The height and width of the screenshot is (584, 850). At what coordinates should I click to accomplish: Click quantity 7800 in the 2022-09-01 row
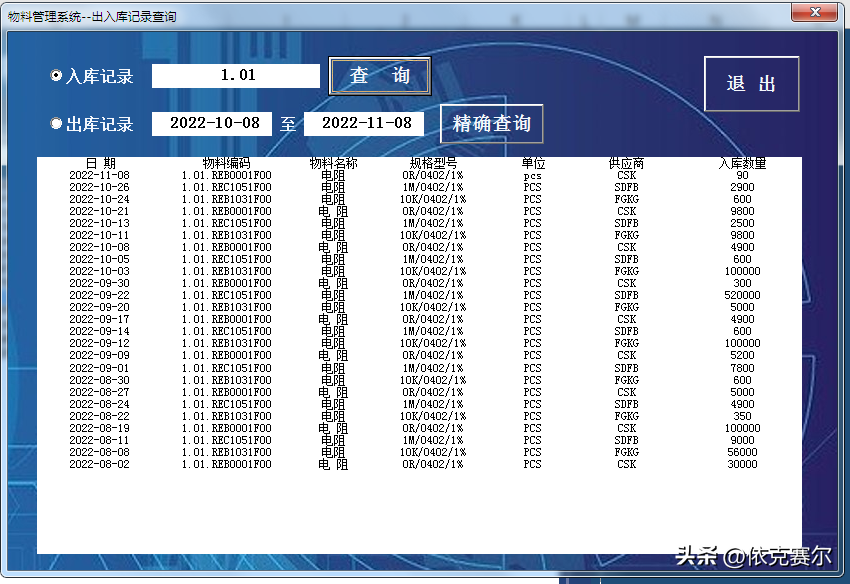coord(742,368)
